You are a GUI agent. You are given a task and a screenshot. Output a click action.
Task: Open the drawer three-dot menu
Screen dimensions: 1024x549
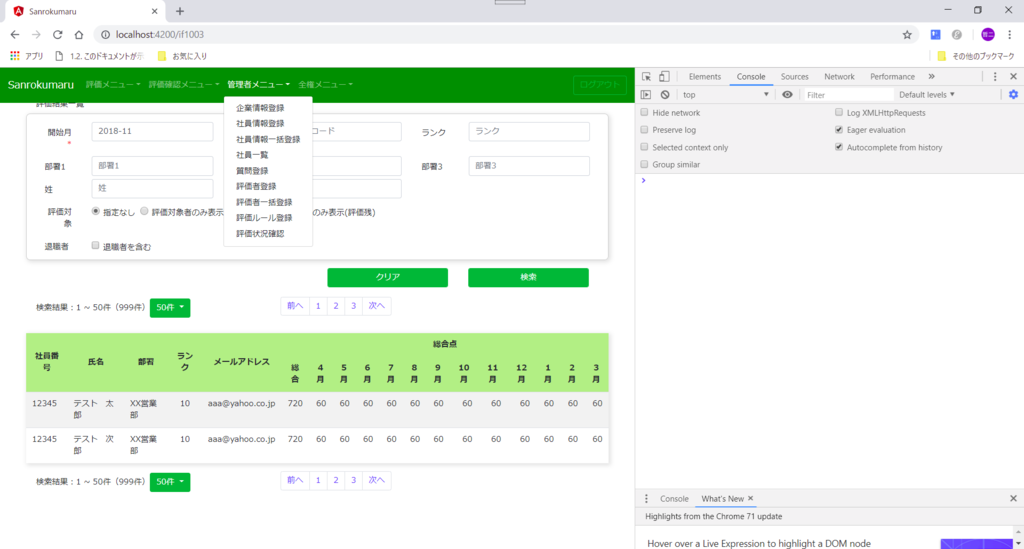[647, 499]
